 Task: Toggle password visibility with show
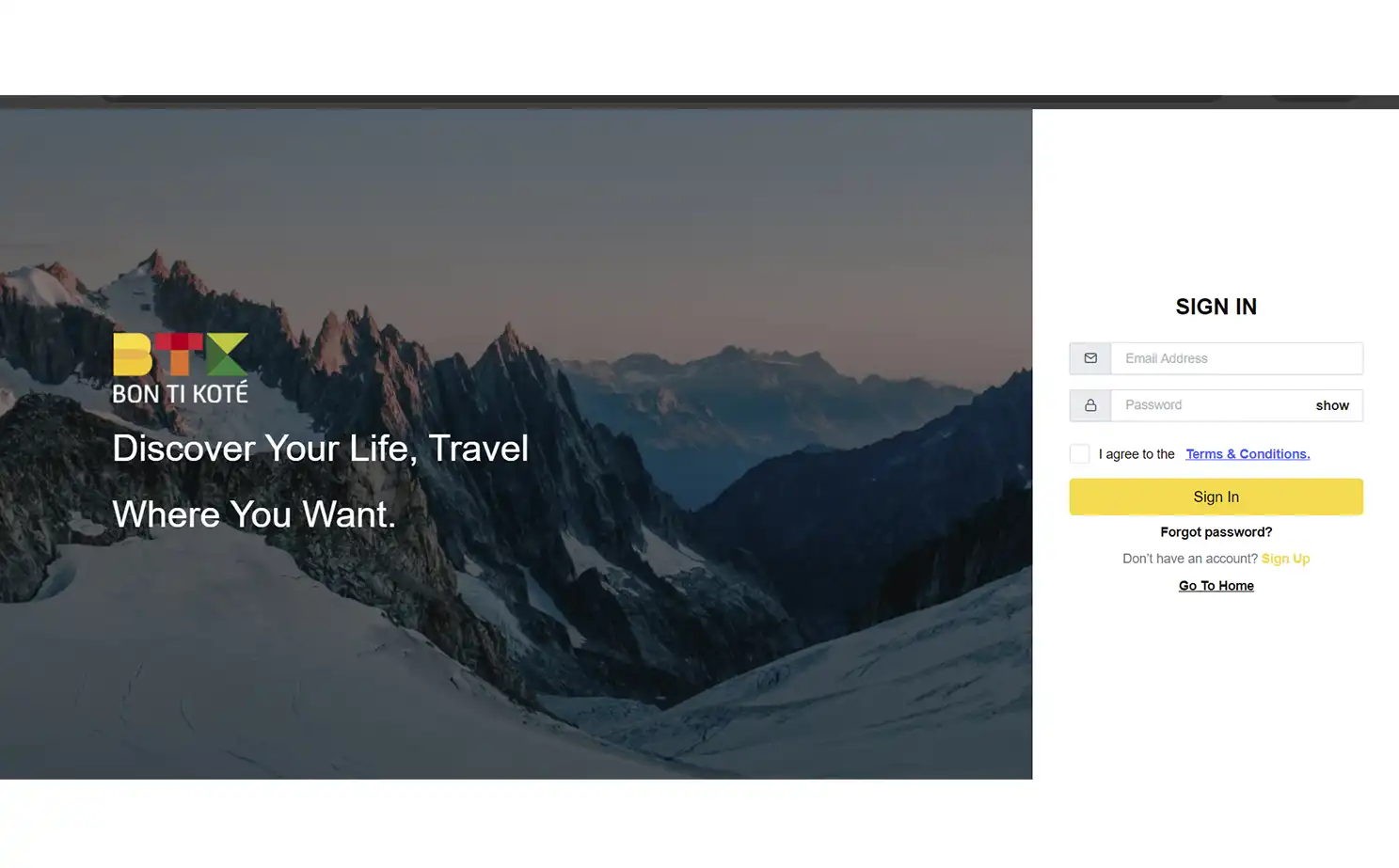1332,405
